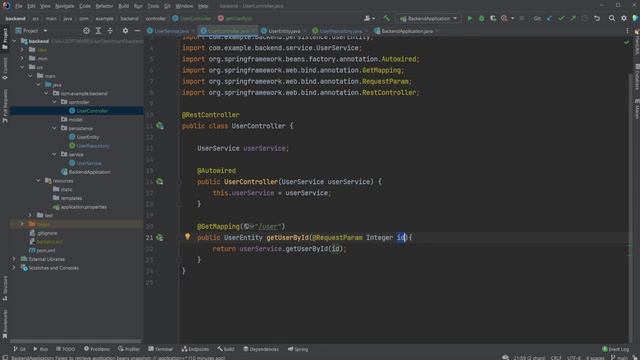Click Collapse All icon in Project panel

pos(110,31)
